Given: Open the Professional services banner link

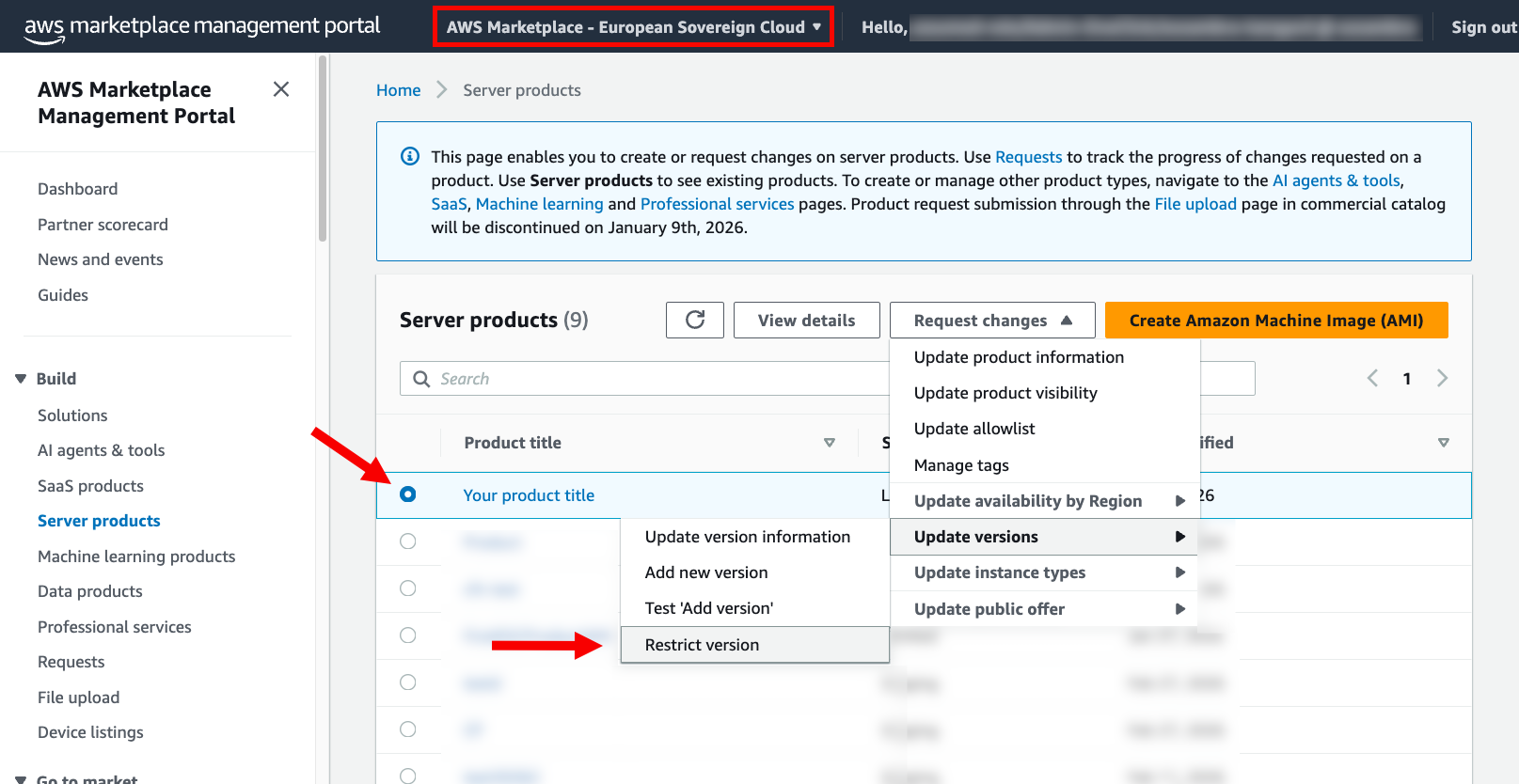Looking at the screenshot, I should tap(718, 204).
